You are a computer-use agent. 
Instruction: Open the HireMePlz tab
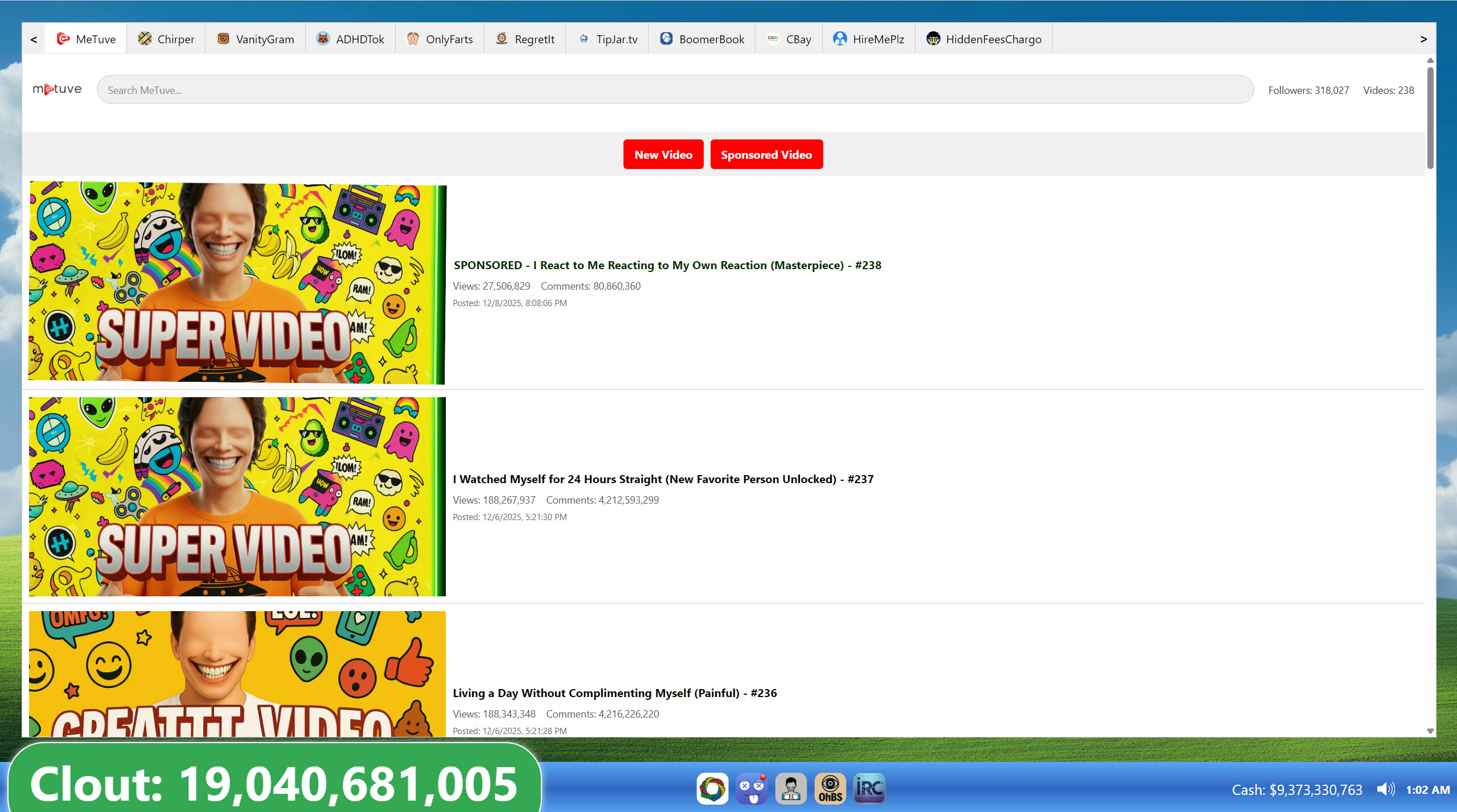(x=869, y=39)
